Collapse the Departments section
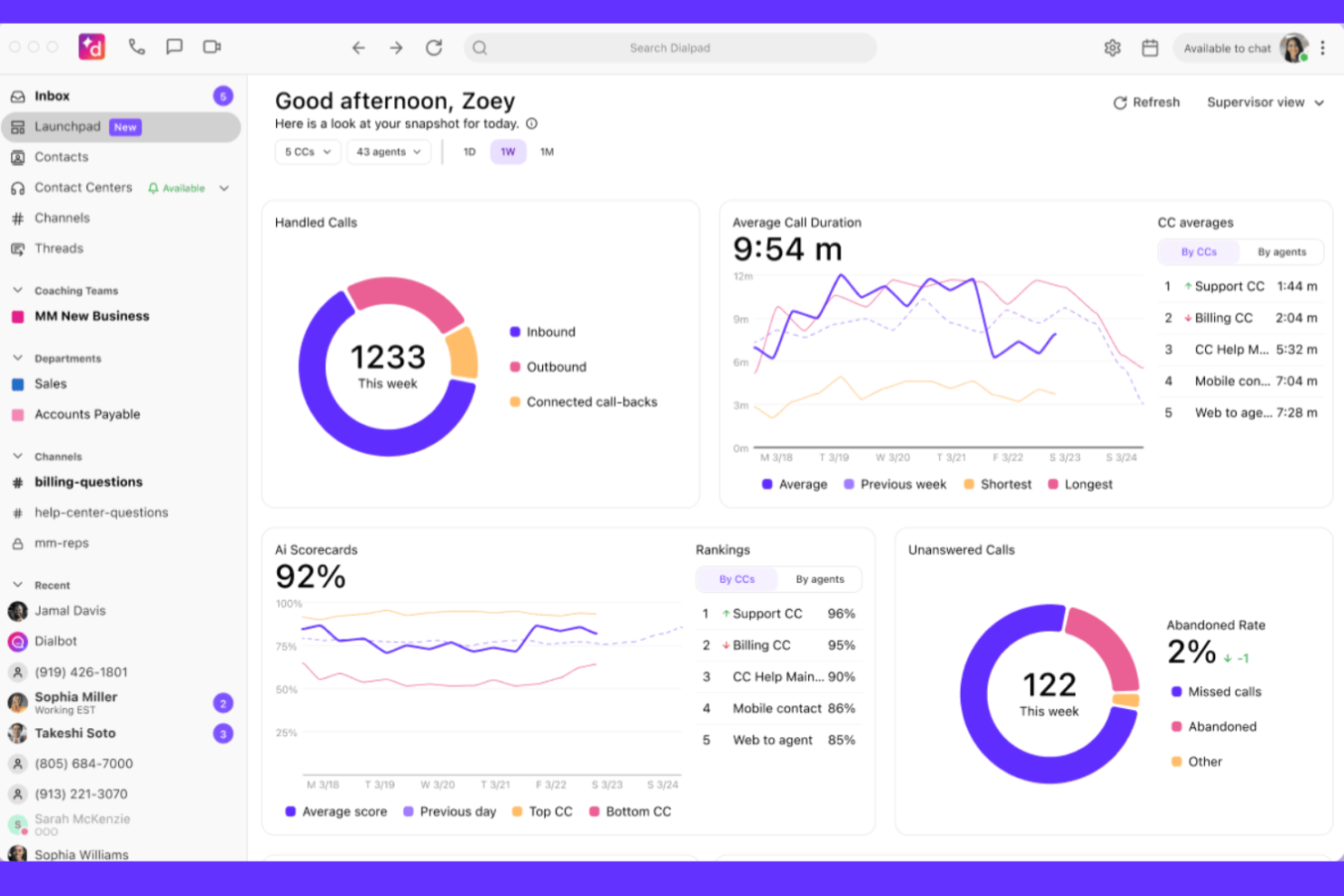The width and height of the screenshot is (1344, 896). click(18, 358)
